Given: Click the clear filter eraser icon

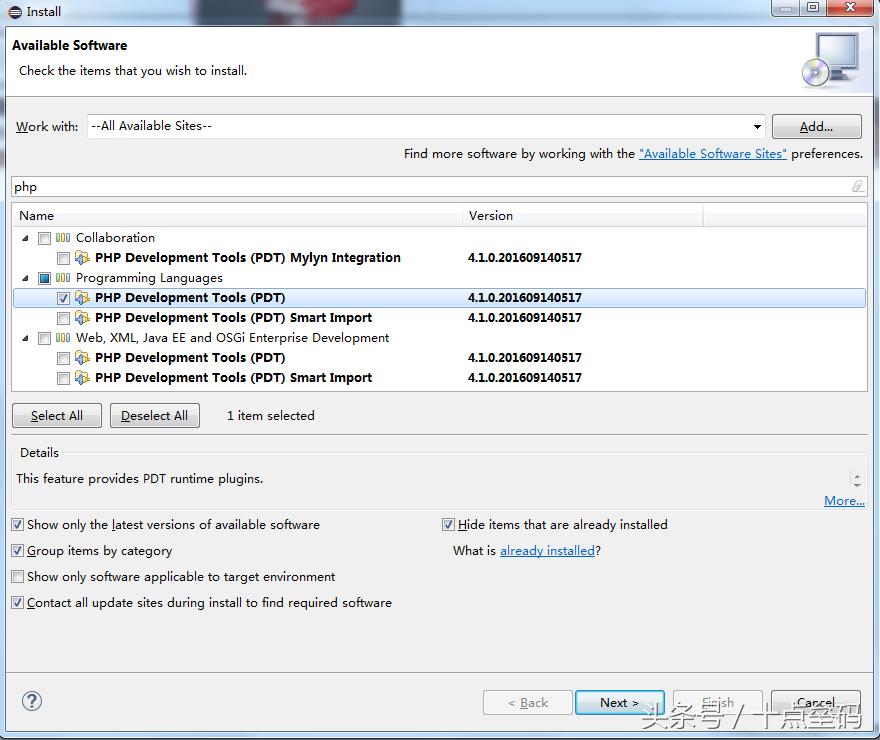Looking at the screenshot, I should [x=858, y=186].
